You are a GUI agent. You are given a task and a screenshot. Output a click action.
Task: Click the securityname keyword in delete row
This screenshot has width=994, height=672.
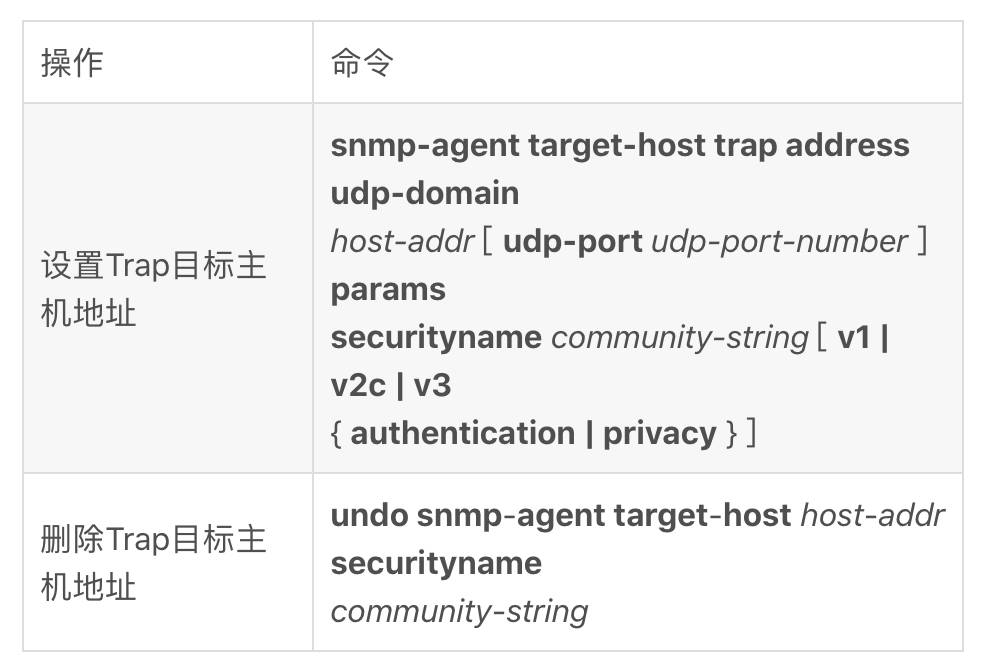(x=436, y=564)
